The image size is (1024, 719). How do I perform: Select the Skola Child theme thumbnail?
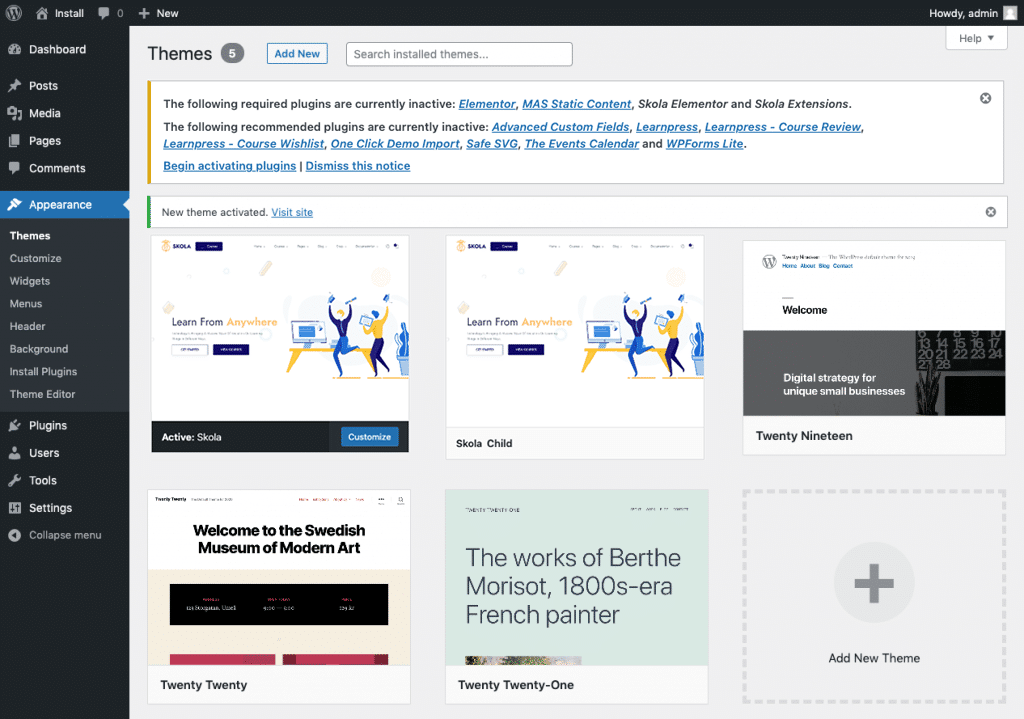point(575,332)
